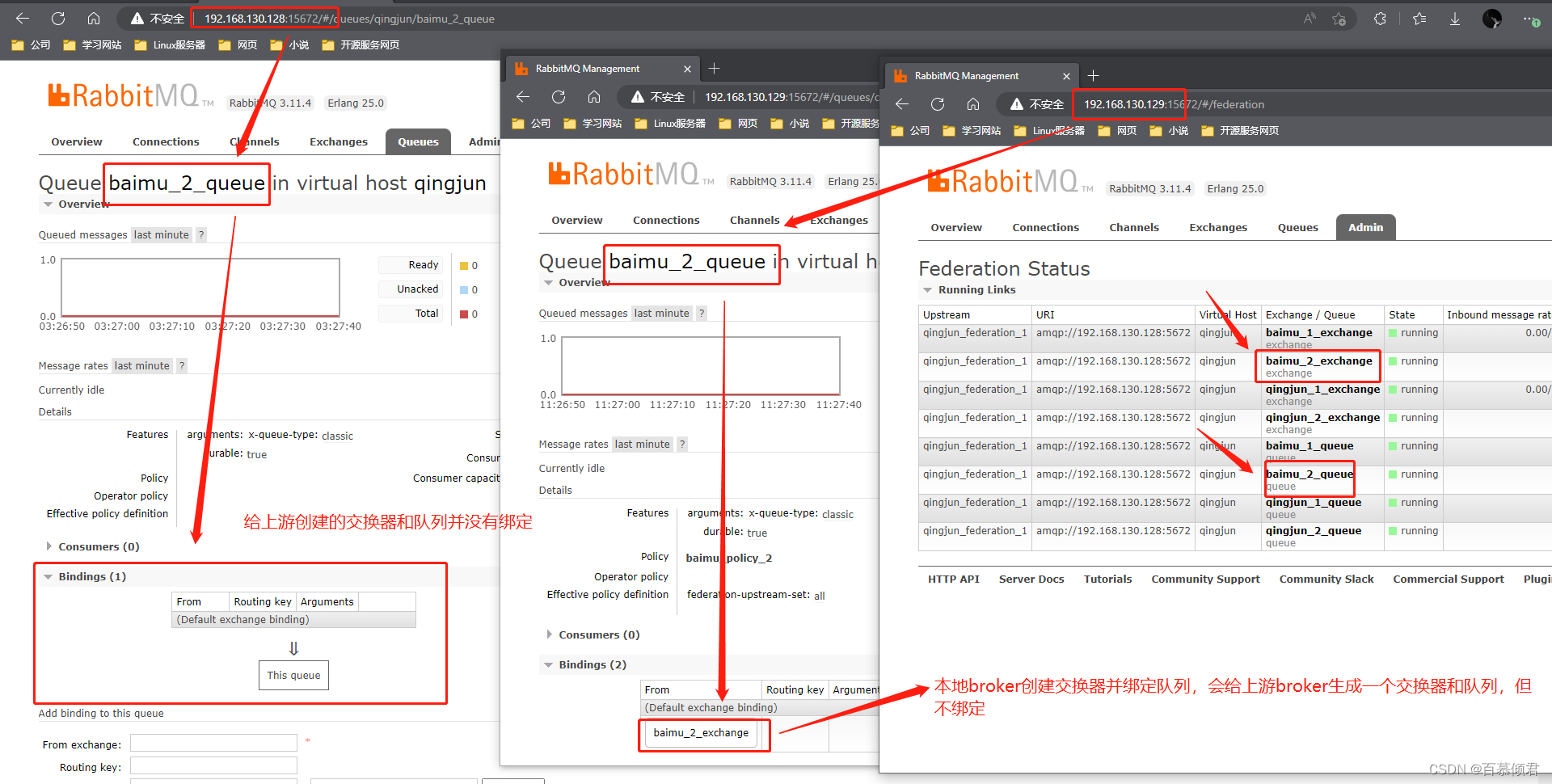Viewport: 1552px width, 784px height.
Task: Open 开源服务网页 bookmark folder in leftmost window
Action: tap(361, 45)
